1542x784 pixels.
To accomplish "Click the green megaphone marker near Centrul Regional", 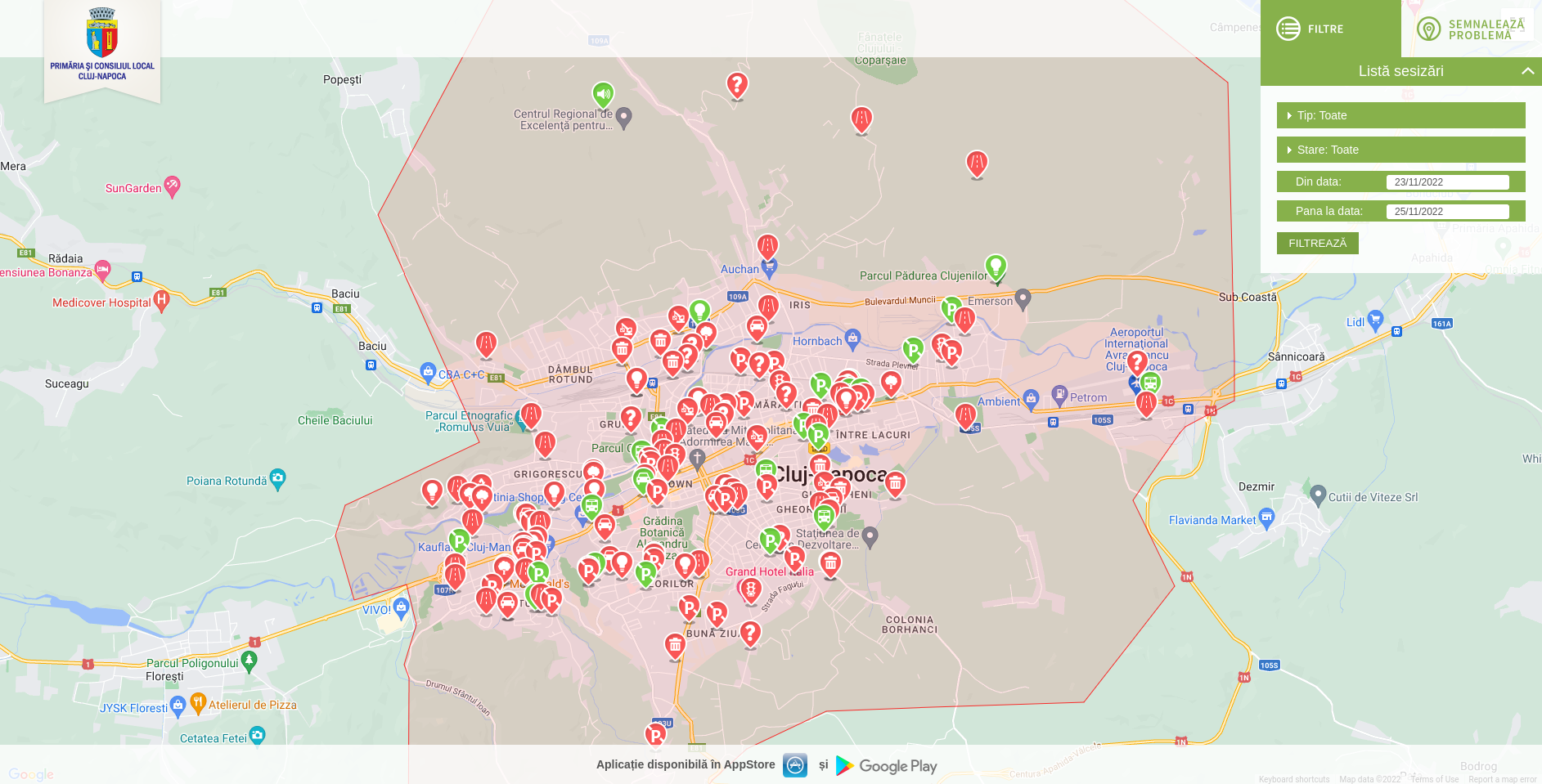I will tap(603, 94).
